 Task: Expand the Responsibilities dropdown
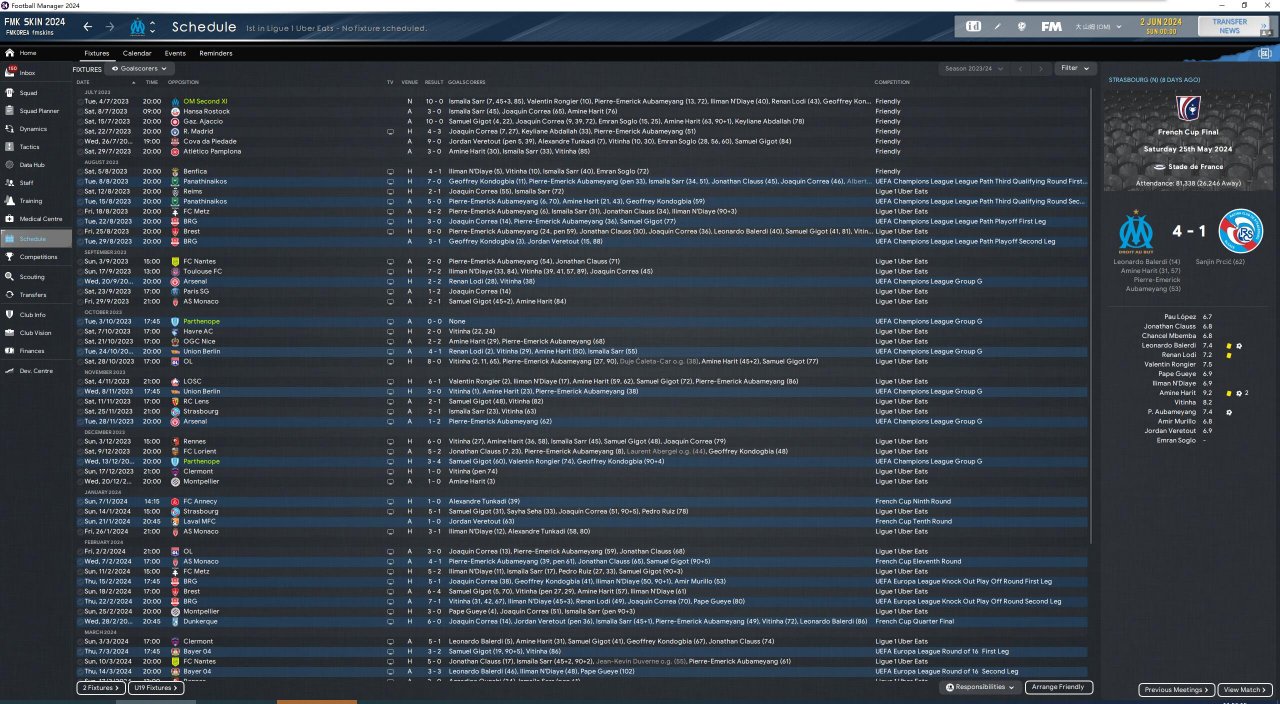click(x=981, y=688)
